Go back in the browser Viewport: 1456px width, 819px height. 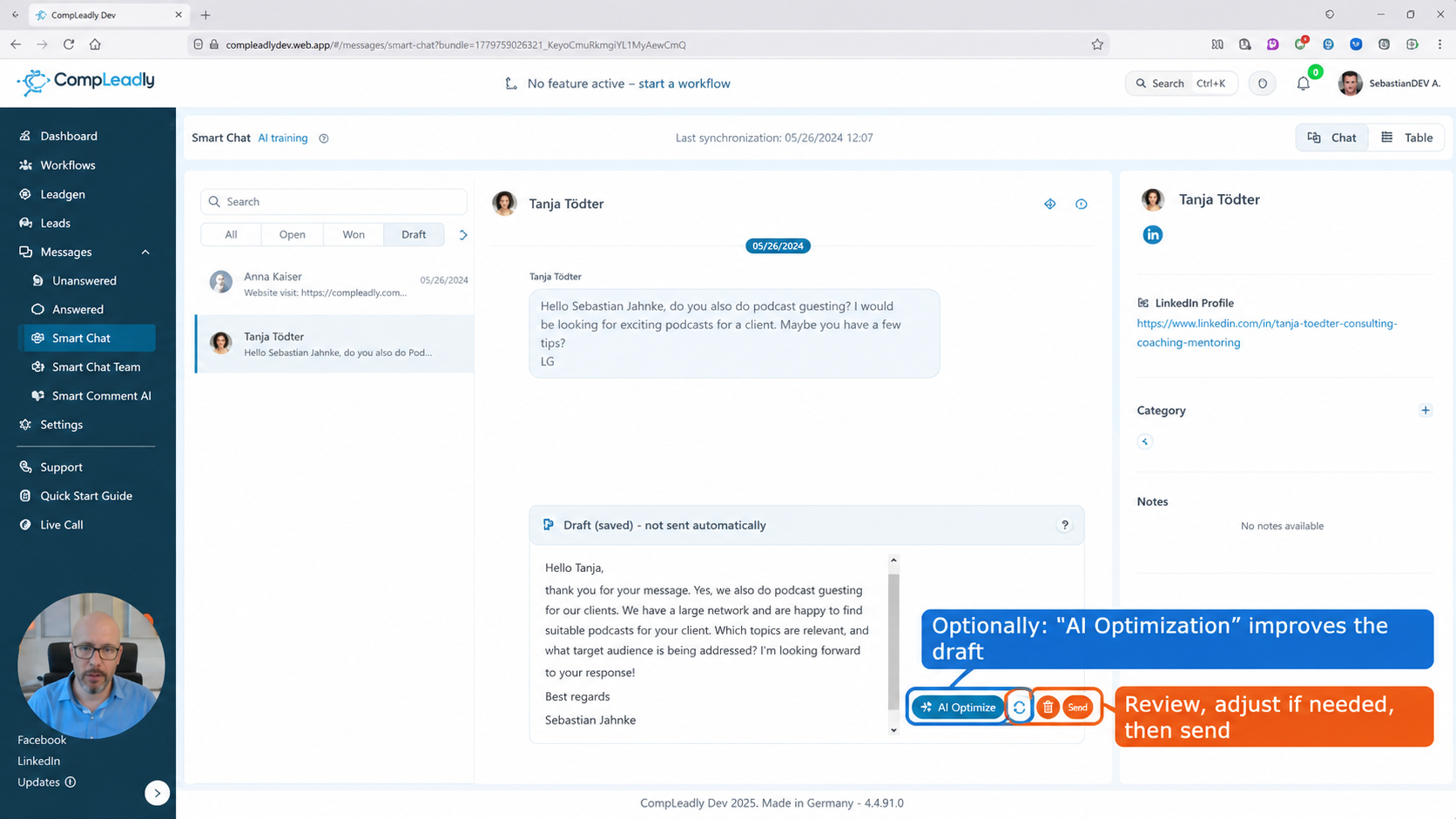tap(16, 44)
